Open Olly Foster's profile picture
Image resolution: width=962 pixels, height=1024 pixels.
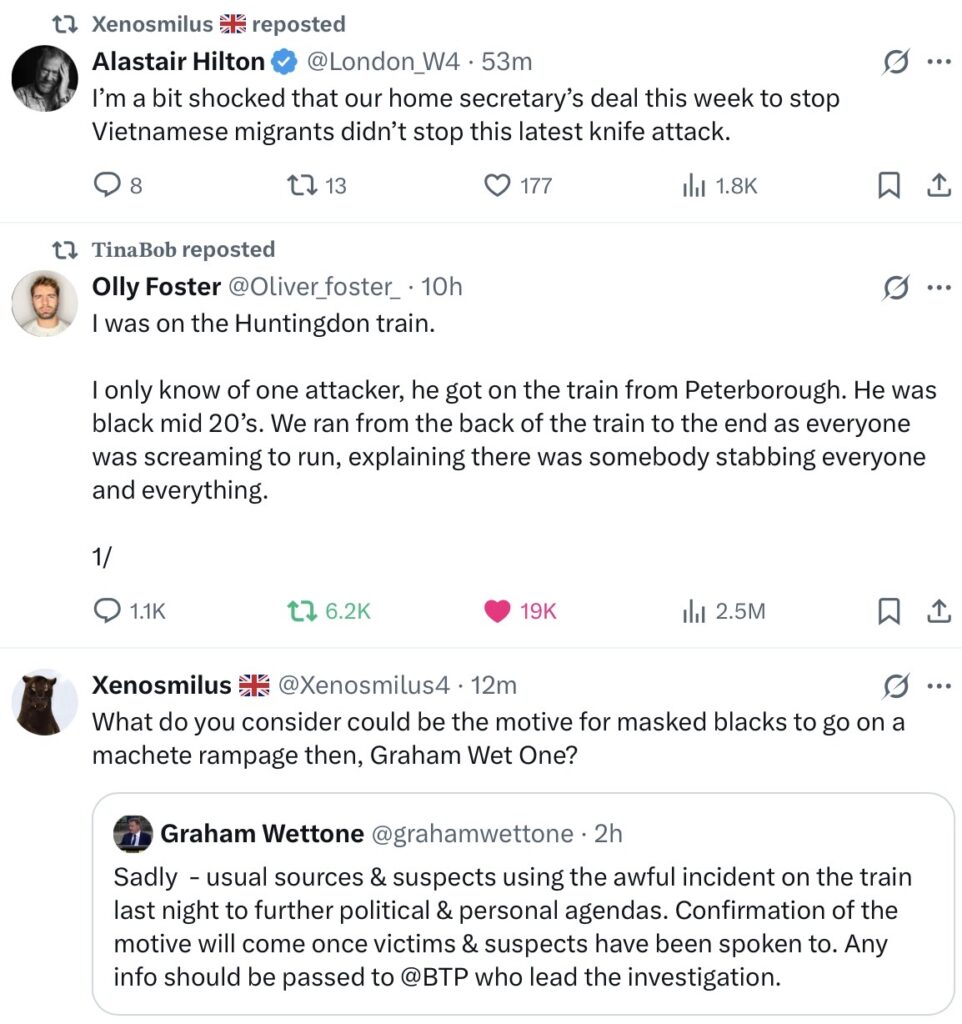coord(45,303)
